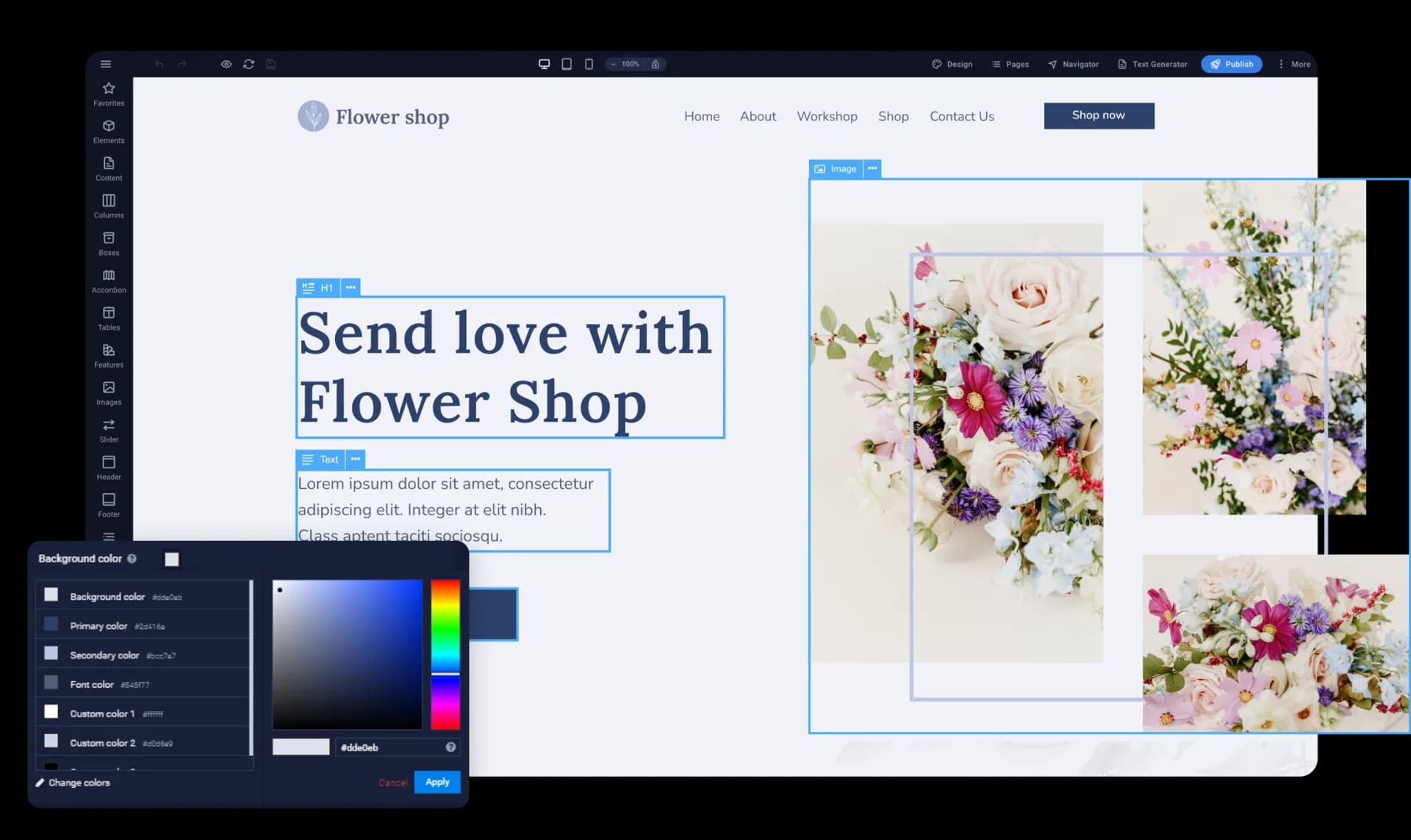
Task: Select the Primary color swatch
Action: 51,625
